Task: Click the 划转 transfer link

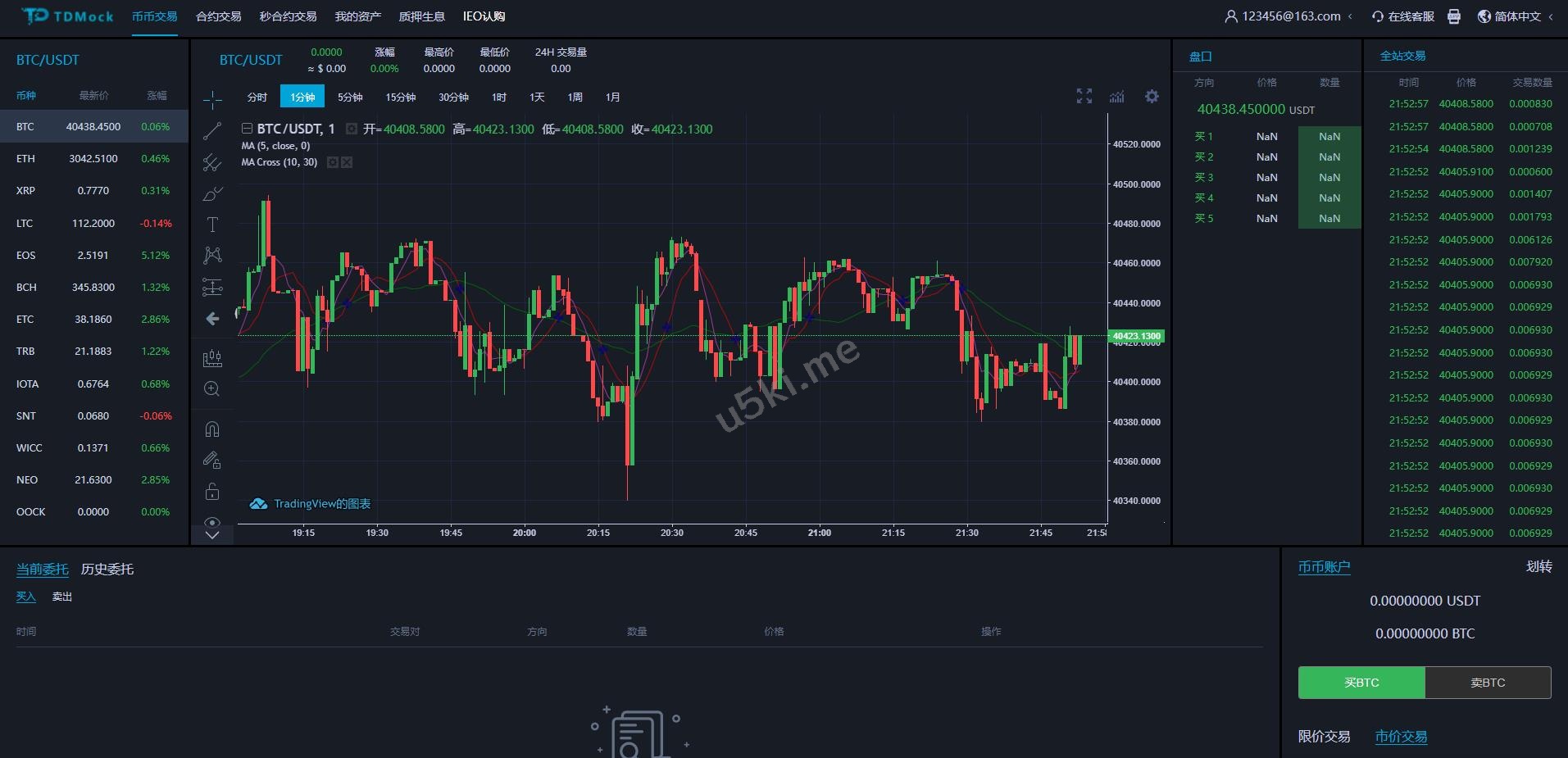Action: click(x=1538, y=566)
